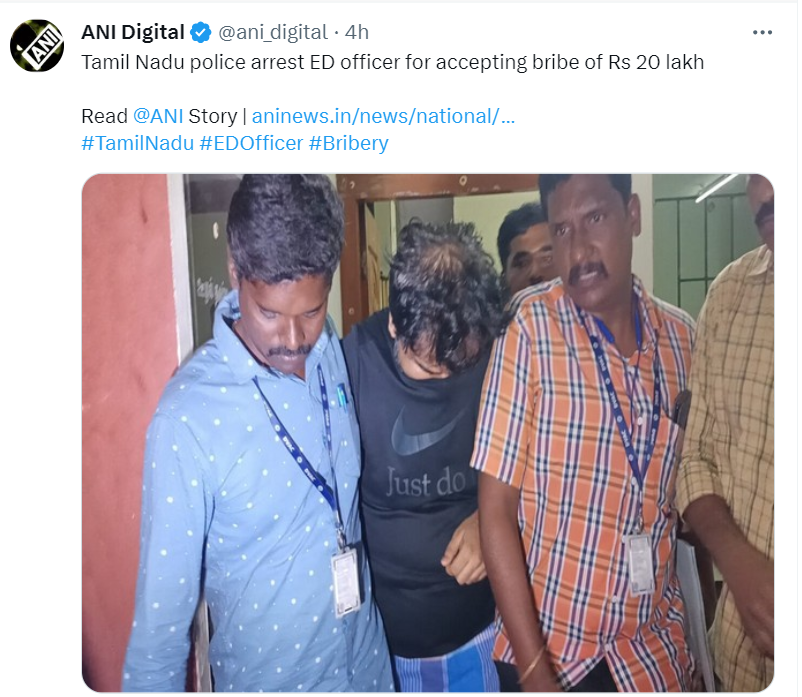Open the ANI Digital display name link

(x=132, y=32)
